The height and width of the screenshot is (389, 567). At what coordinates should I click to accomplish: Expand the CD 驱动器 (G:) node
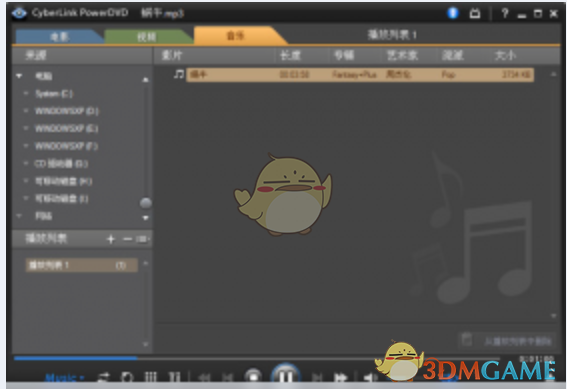pyautogui.click(x=26, y=163)
